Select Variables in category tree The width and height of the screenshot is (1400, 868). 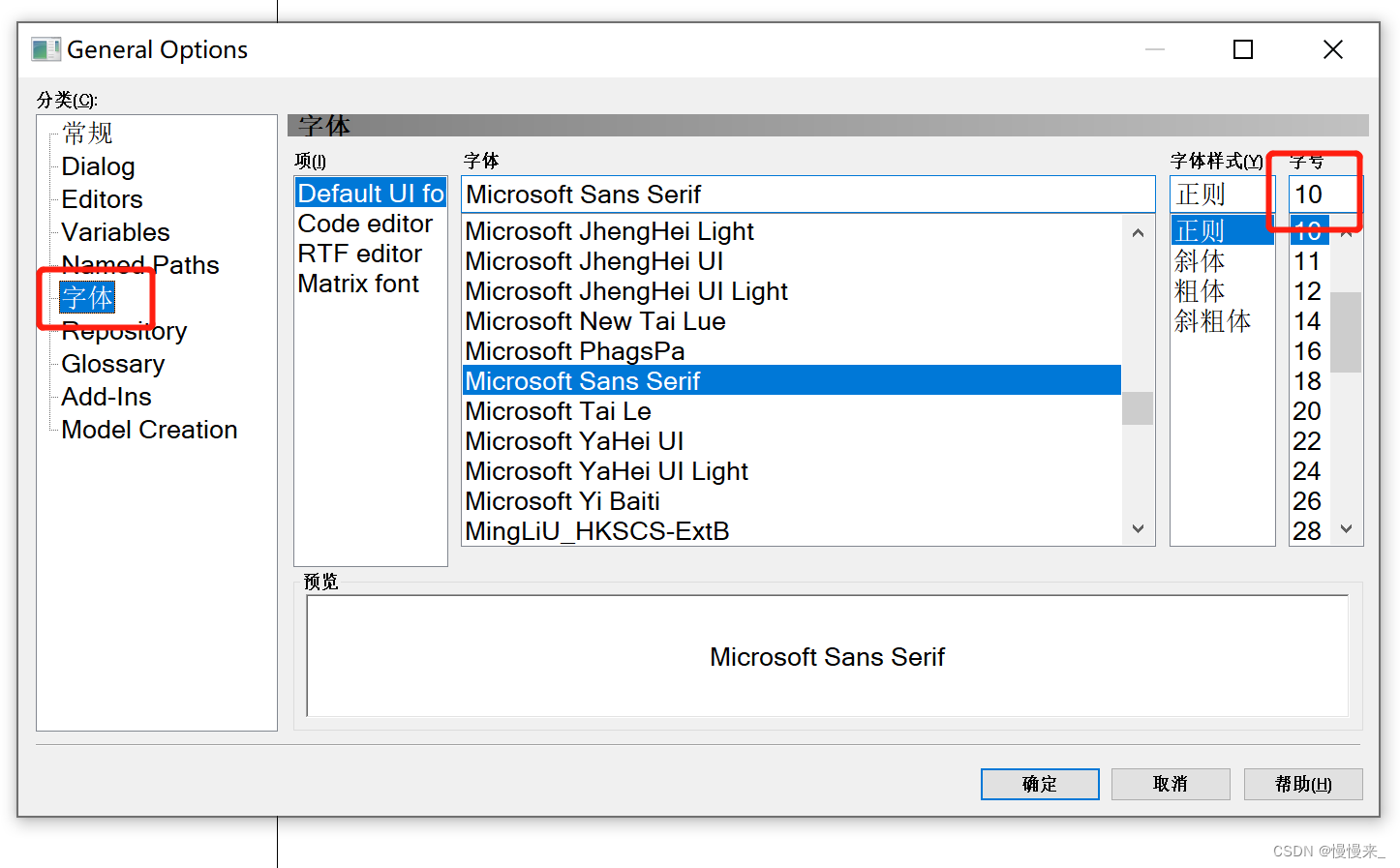(x=115, y=232)
